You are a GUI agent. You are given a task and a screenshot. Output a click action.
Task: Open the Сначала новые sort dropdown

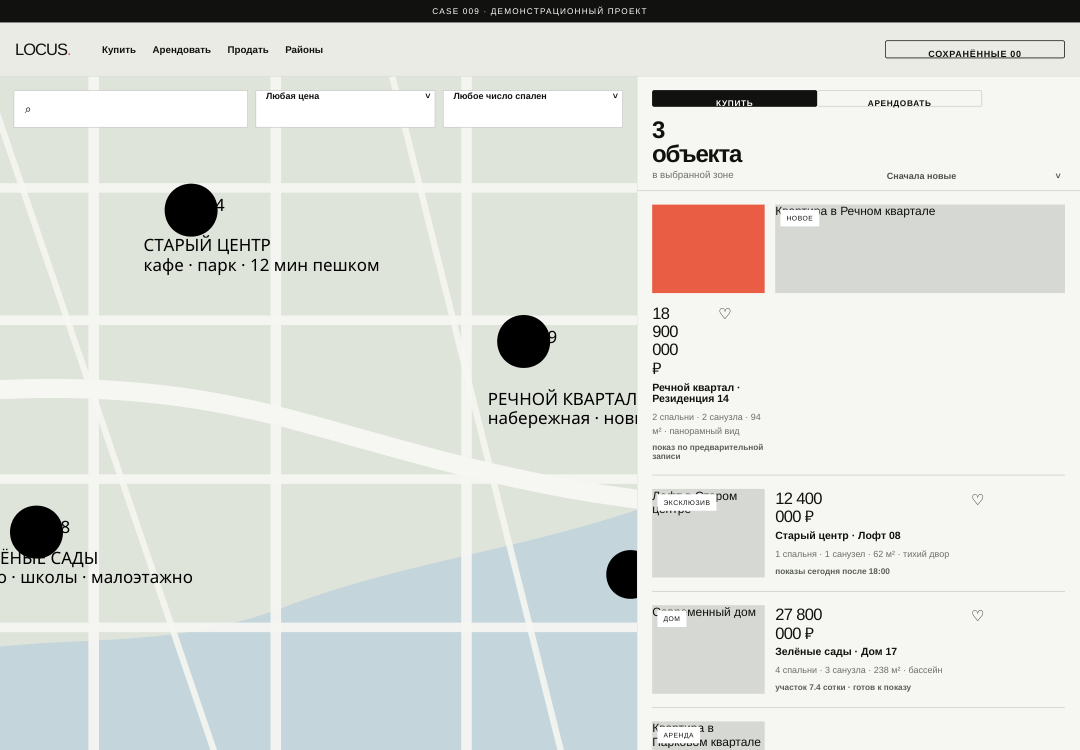[x=973, y=176]
